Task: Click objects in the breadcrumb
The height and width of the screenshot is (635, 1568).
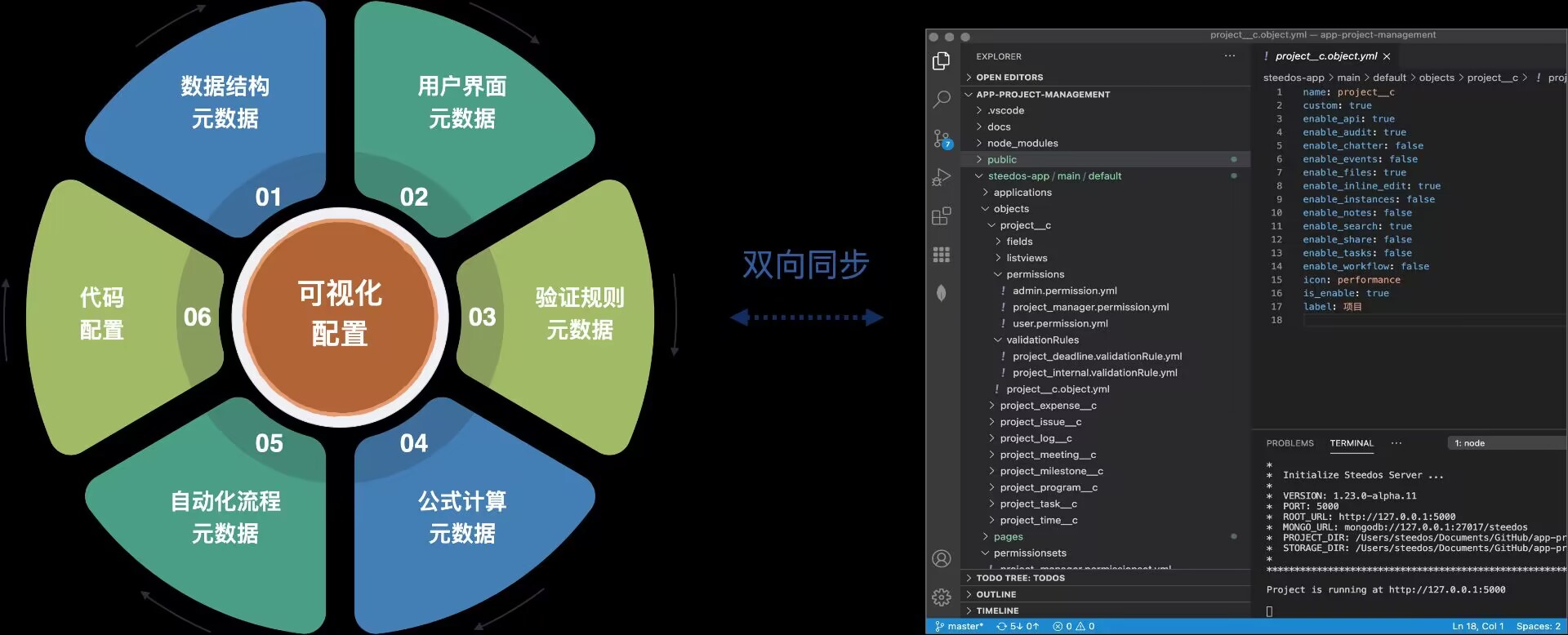Action: [1437, 78]
